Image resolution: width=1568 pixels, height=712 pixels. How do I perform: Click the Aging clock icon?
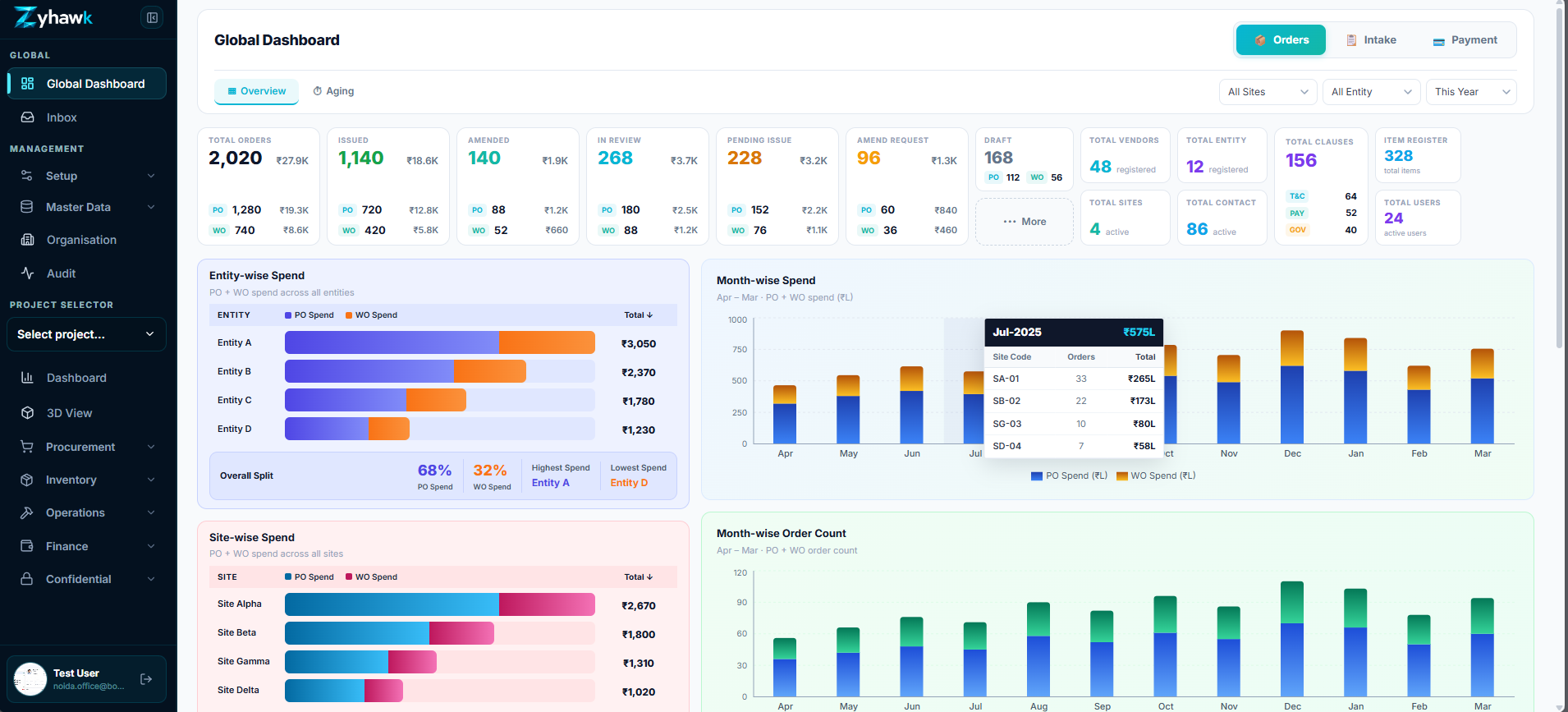[318, 91]
